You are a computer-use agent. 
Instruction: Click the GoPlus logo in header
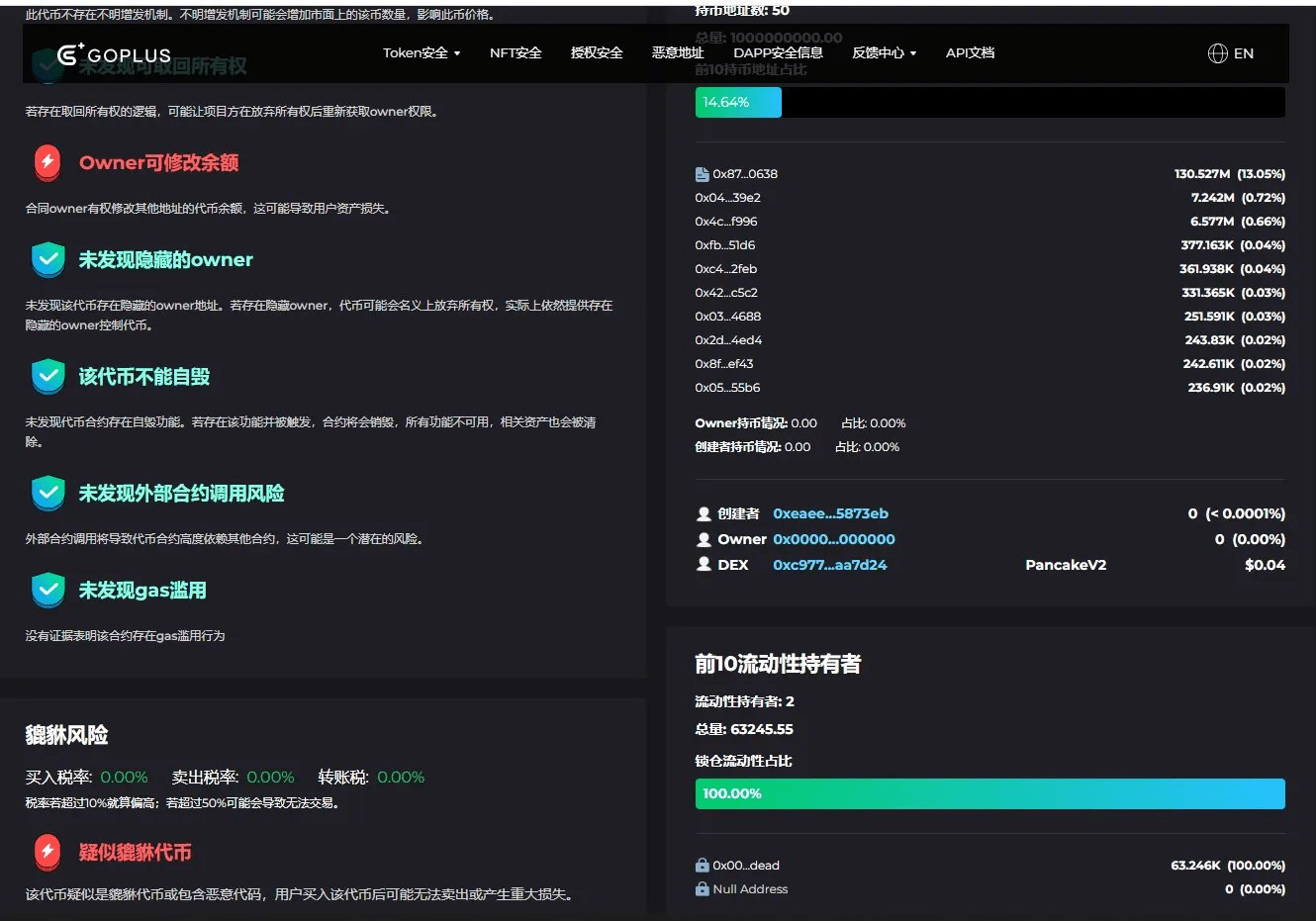click(114, 54)
